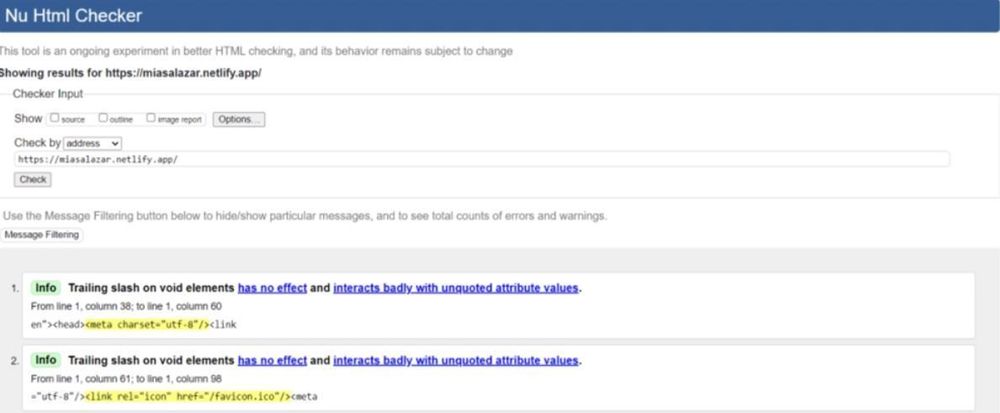The height and width of the screenshot is (413, 1000).
Task: Follow 'interacts badly' link in message 2
Action: [456, 361]
